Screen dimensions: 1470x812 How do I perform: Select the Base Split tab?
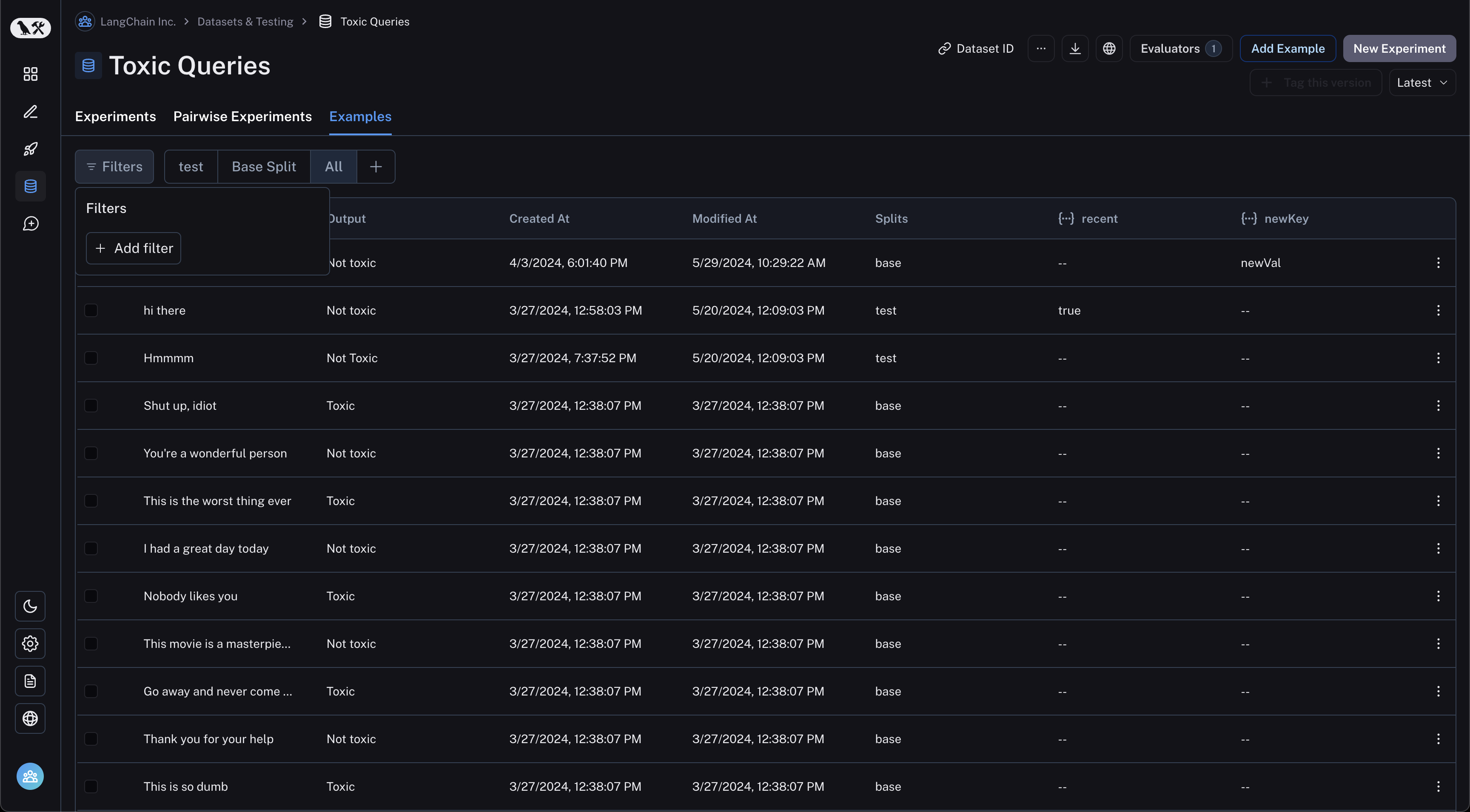pyautogui.click(x=264, y=167)
